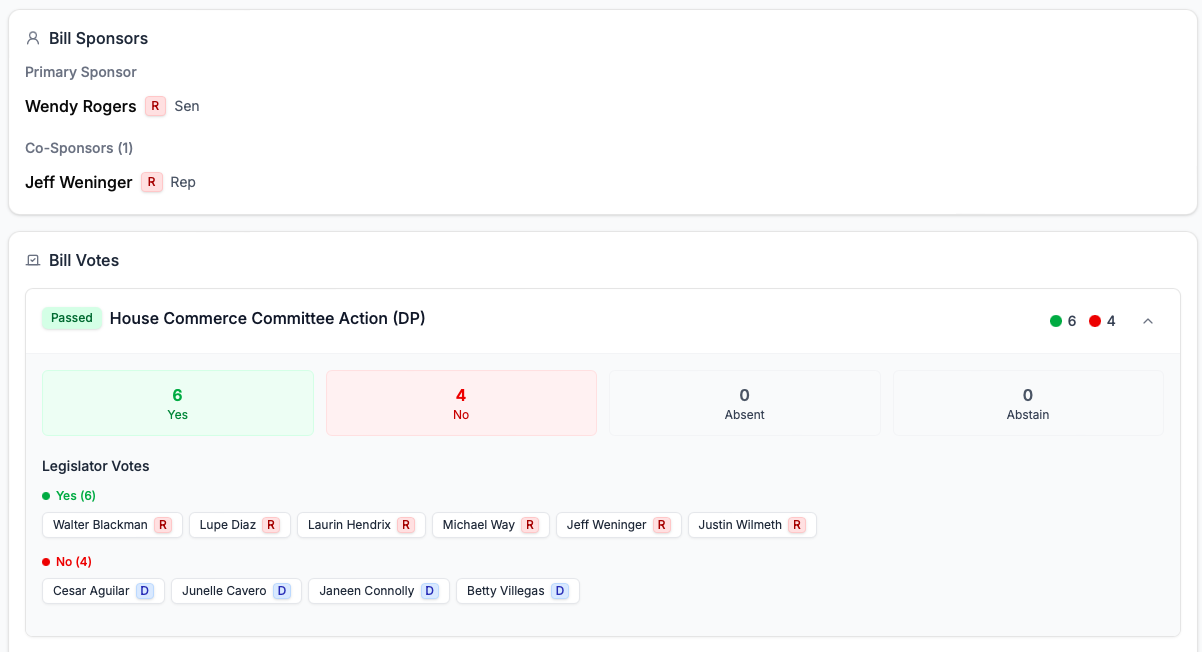Click the red dot beside header count 4
This screenshot has width=1202, height=652.
pyautogui.click(x=1095, y=321)
